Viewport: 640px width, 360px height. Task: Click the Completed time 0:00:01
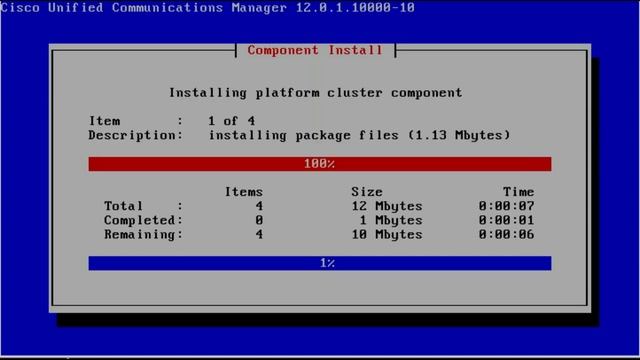(x=506, y=220)
